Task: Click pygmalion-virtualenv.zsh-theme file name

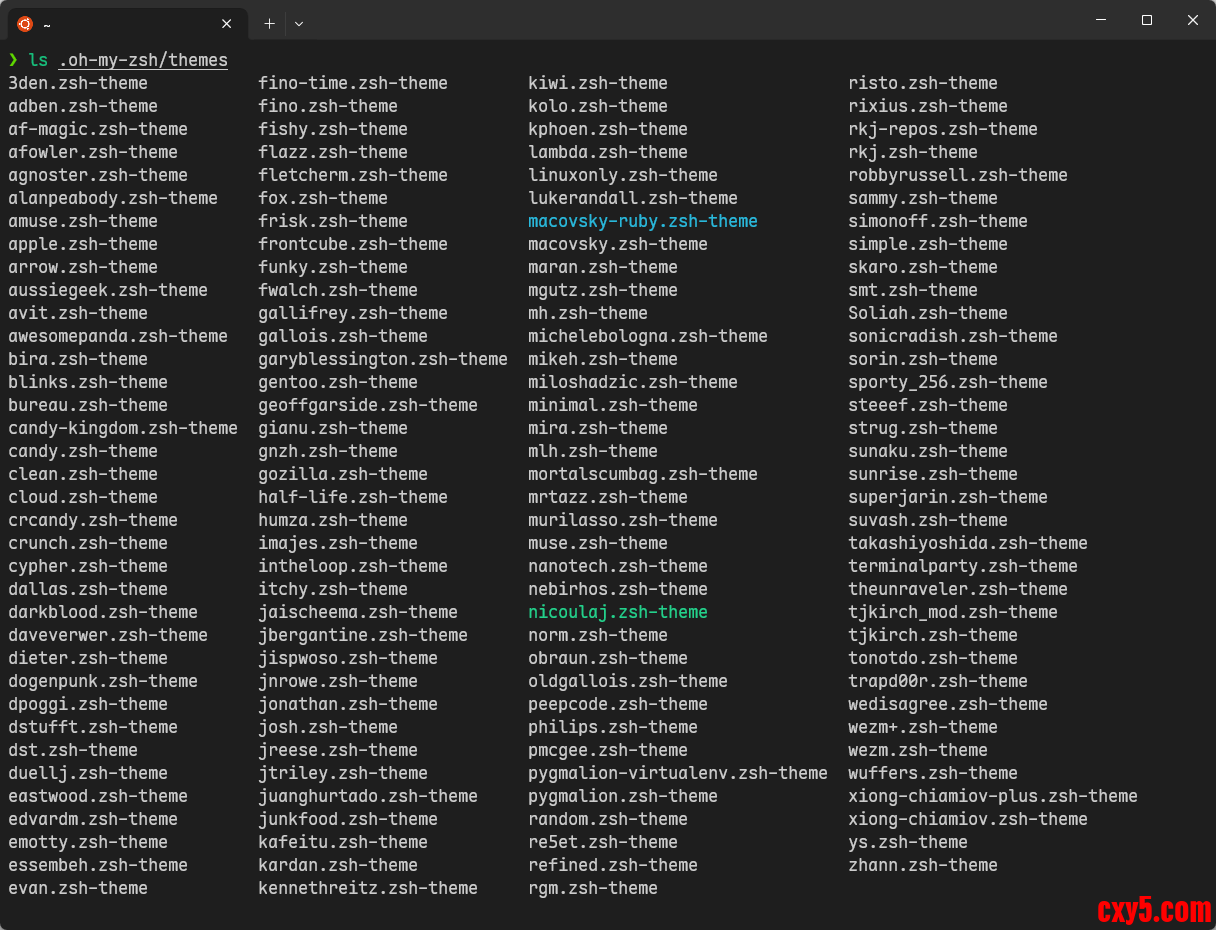Action: click(677, 773)
